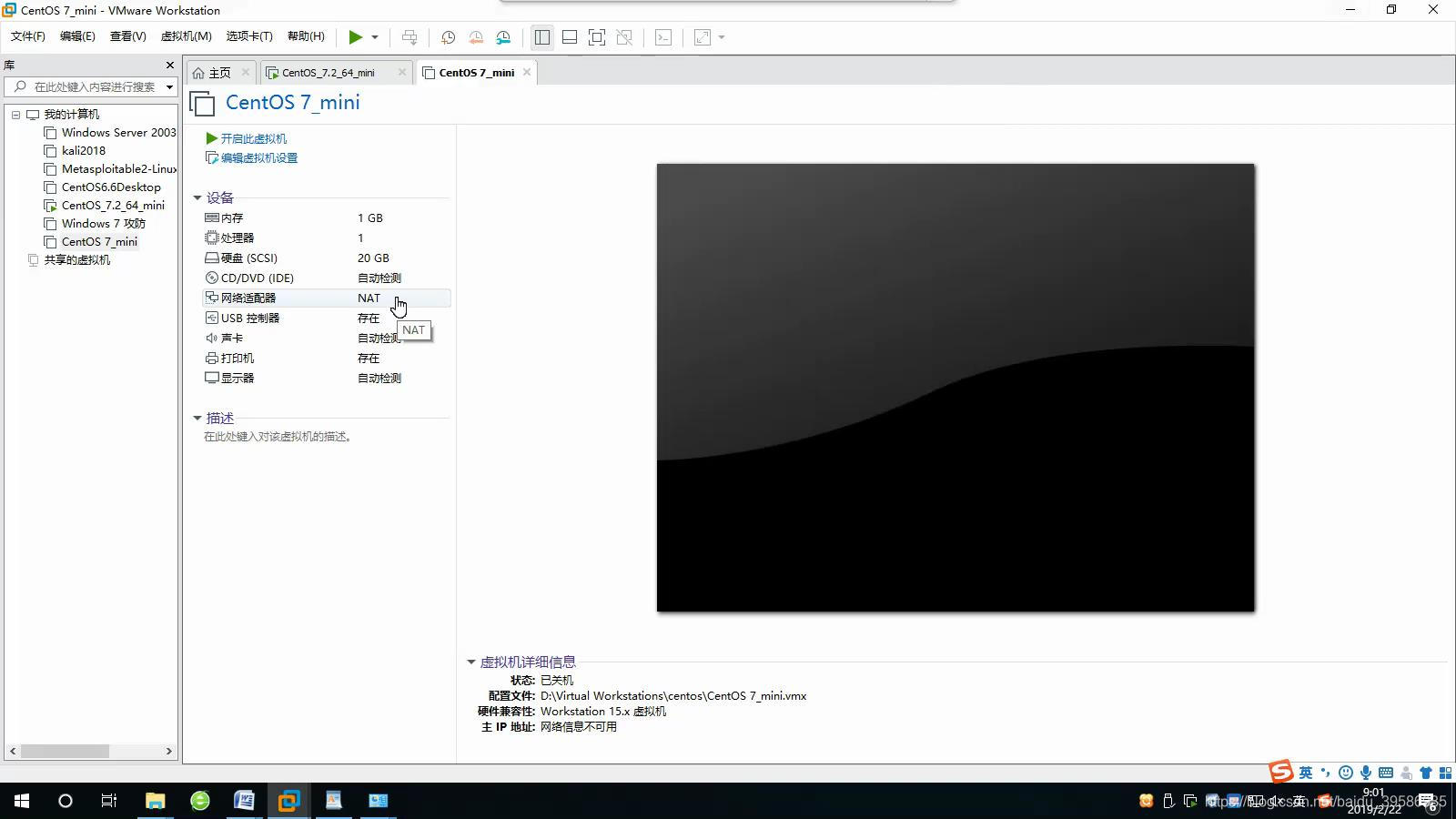Open 硬盘 (SCSI) device settings
The height and width of the screenshot is (819, 1456).
click(326, 258)
